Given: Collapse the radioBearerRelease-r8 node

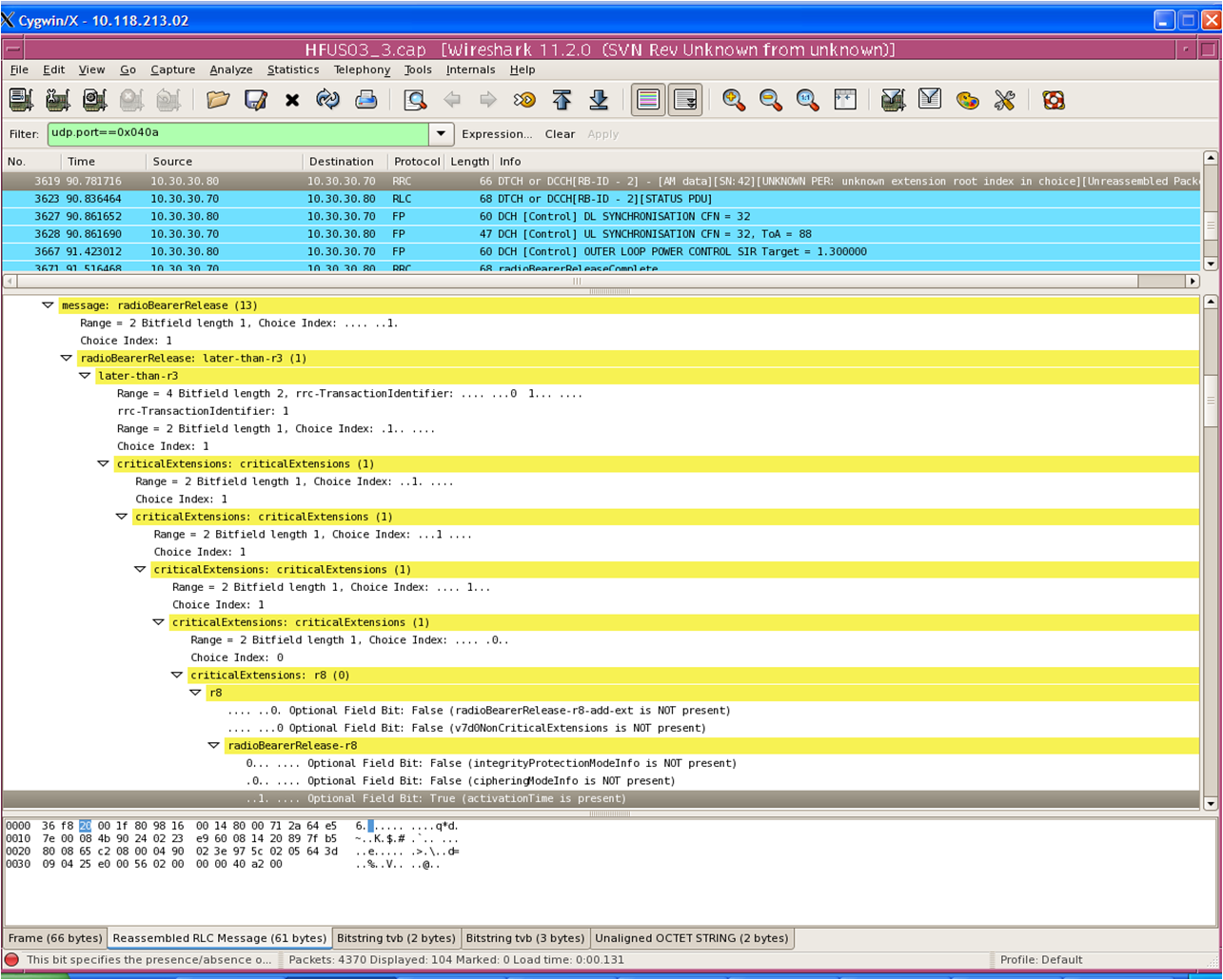Looking at the screenshot, I should pyautogui.click(x=214, y=745).
